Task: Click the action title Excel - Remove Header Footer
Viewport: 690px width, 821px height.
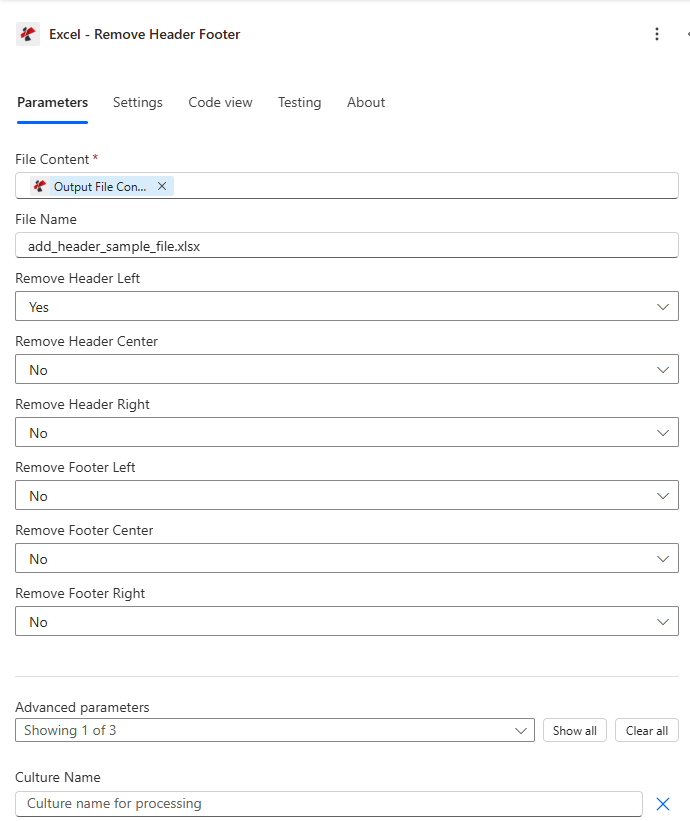Action: tap(144, 35)
